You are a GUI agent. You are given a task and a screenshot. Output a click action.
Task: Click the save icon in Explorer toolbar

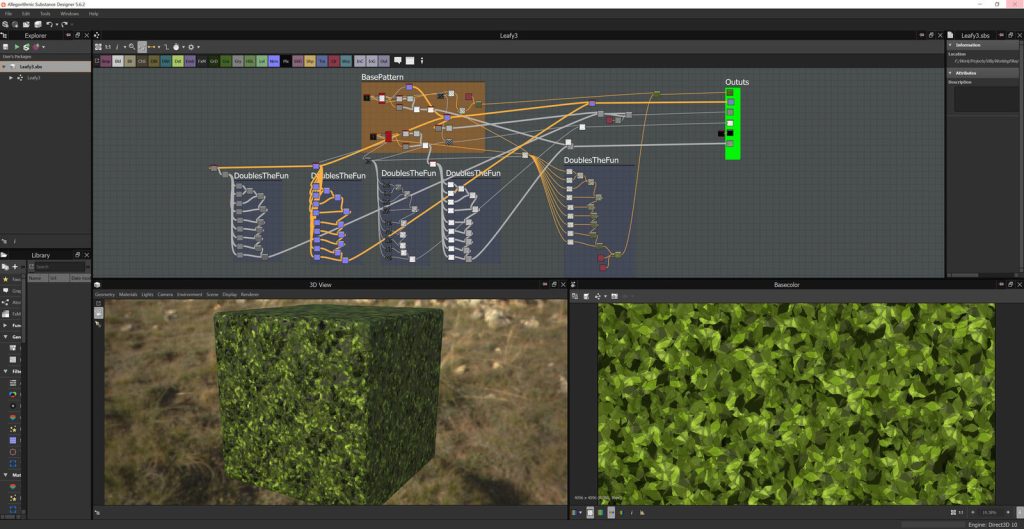pyautogui.click(x=6, y=47)
